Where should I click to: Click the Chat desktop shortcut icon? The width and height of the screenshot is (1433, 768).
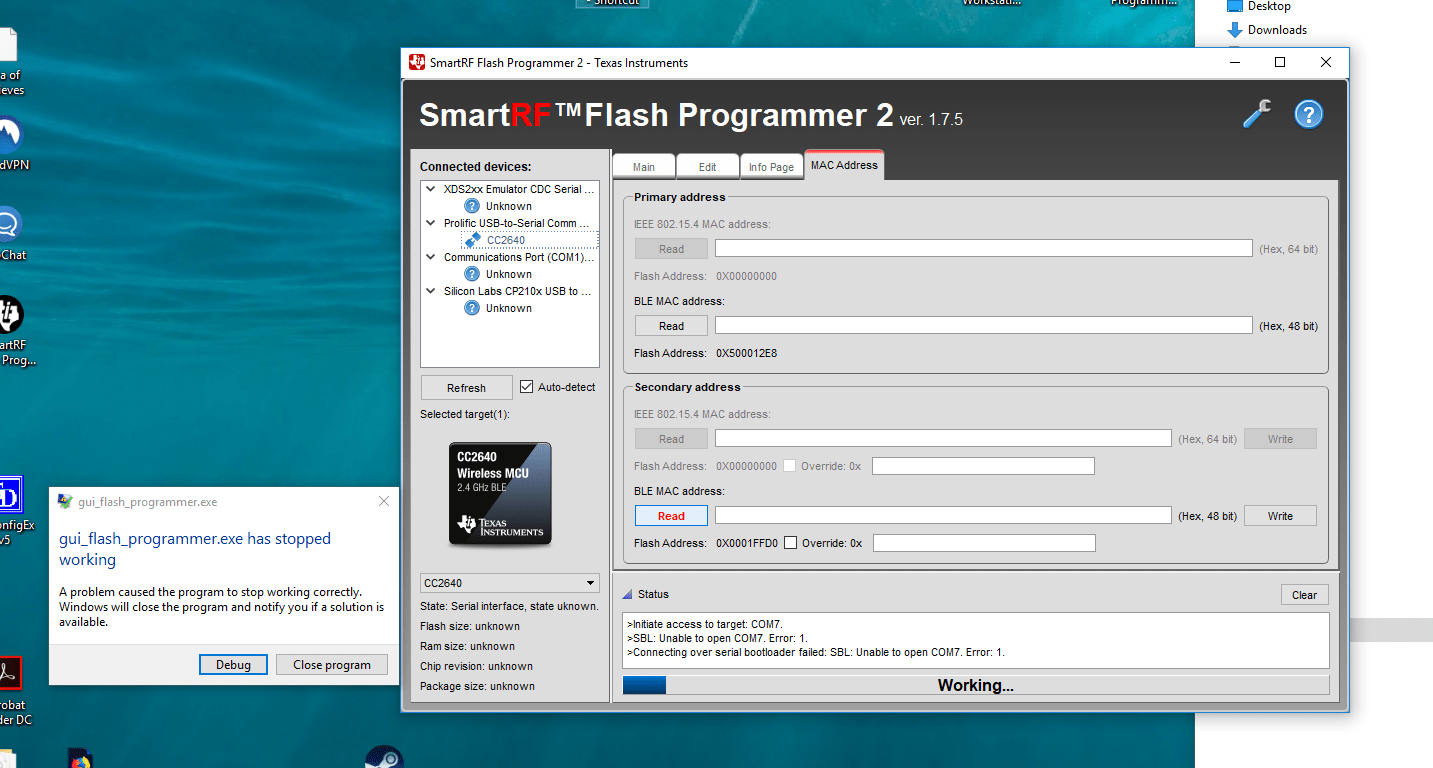[x=8, y=225]
